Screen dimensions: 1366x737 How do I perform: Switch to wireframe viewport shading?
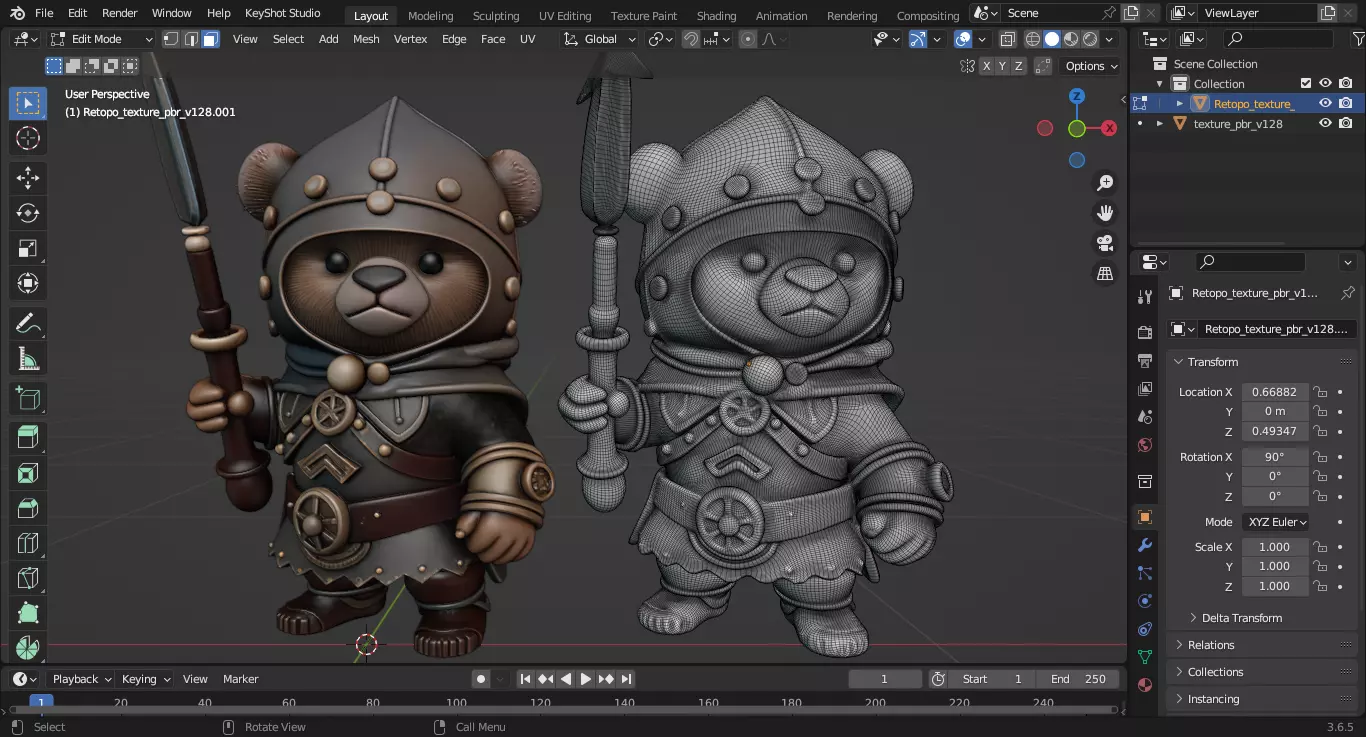[1033, 39]
